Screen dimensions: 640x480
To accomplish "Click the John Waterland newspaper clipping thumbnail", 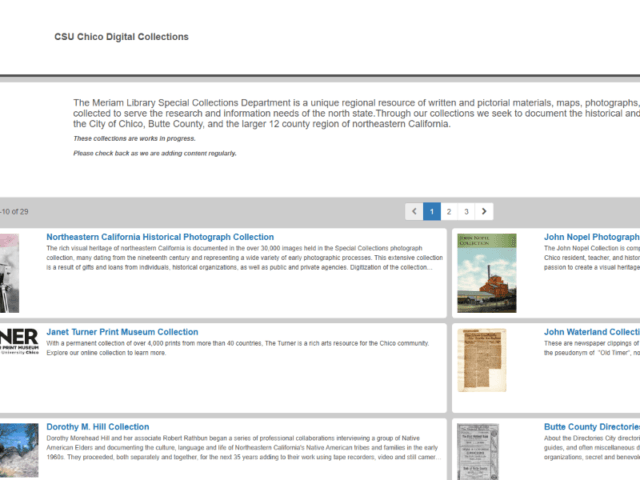I will tap(482, 360).
